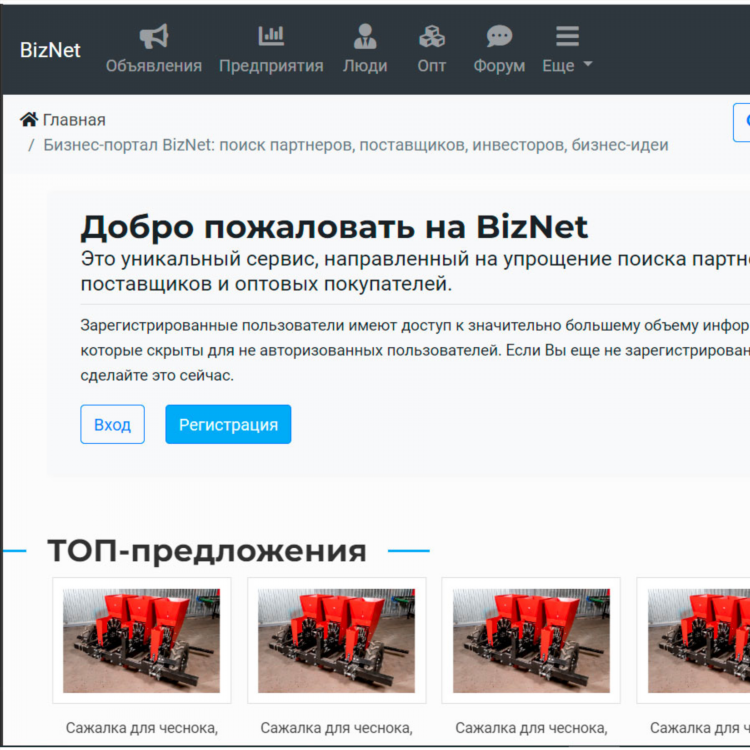750x750 pixels.
Task: Click the ТОП-предложения heading
Action: pos(207,551)
